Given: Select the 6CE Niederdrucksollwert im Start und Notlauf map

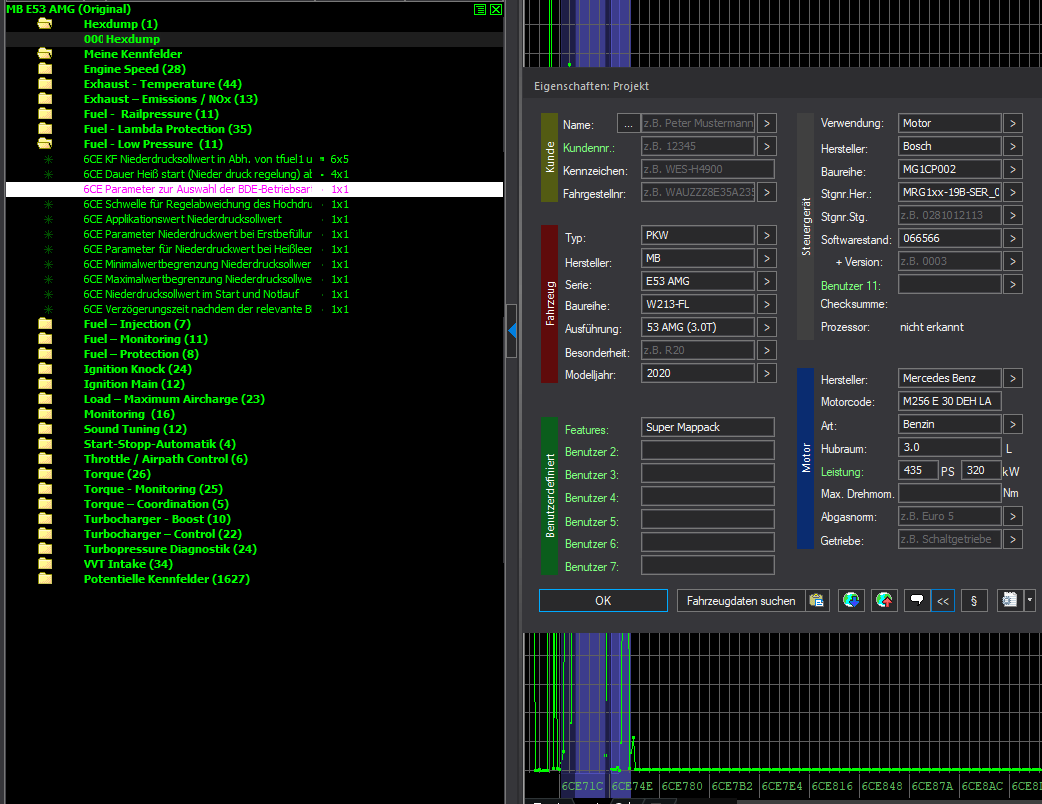Looking at the screenshot, I should tap(191, 294).
